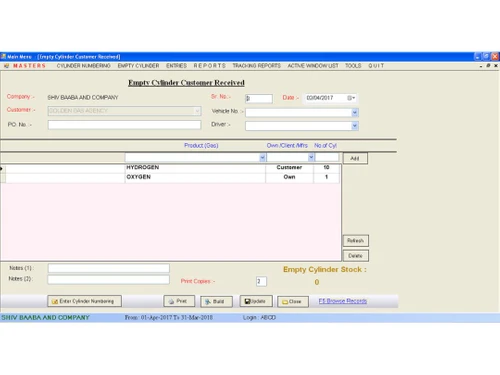Open the EMPTY CYLINDER menu

point(138,66)
